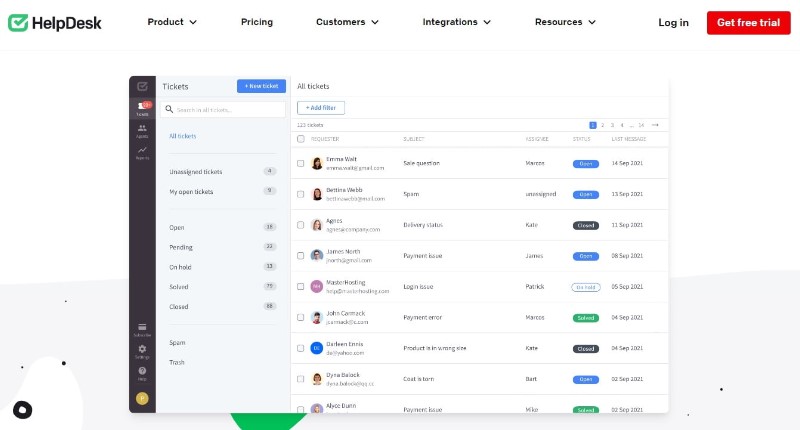The height and width of the screenshot is (430, 800).
Task: Click the green Solved status badge for John Carmack
Action: (x=585, y=318)
